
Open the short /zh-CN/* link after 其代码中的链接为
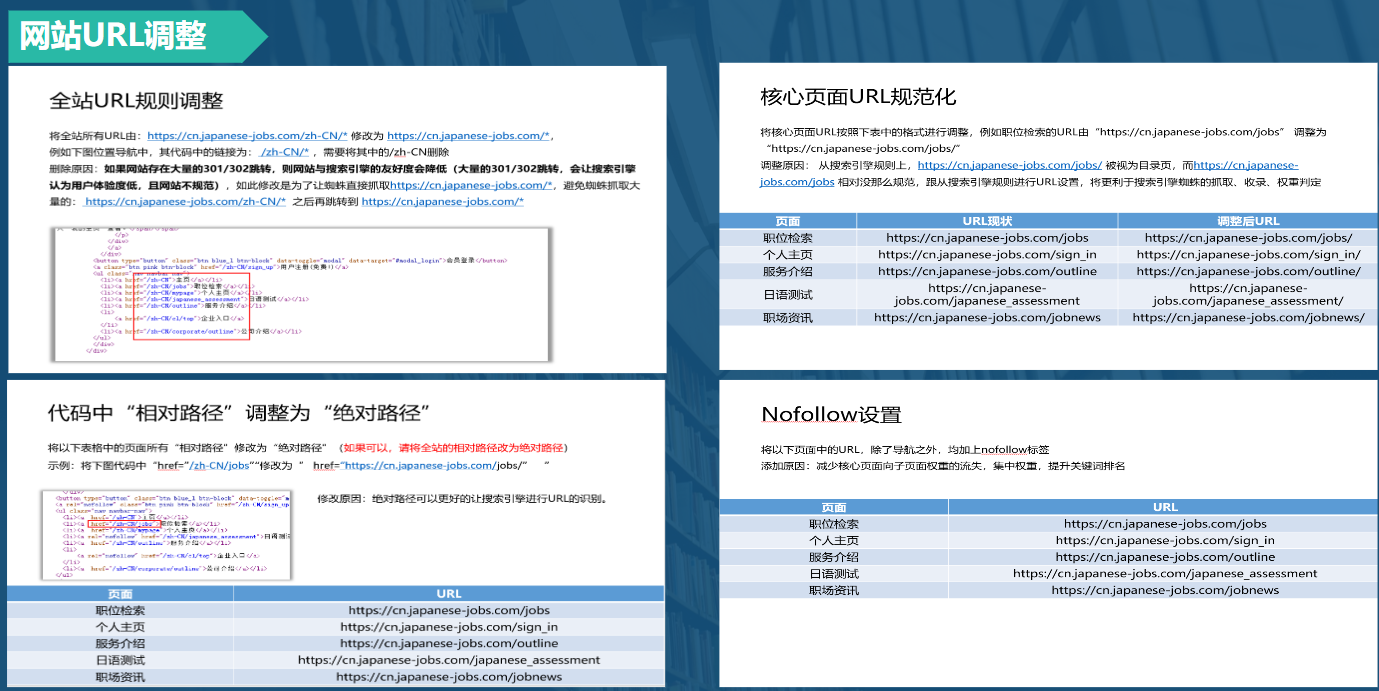tap(284, 152)
